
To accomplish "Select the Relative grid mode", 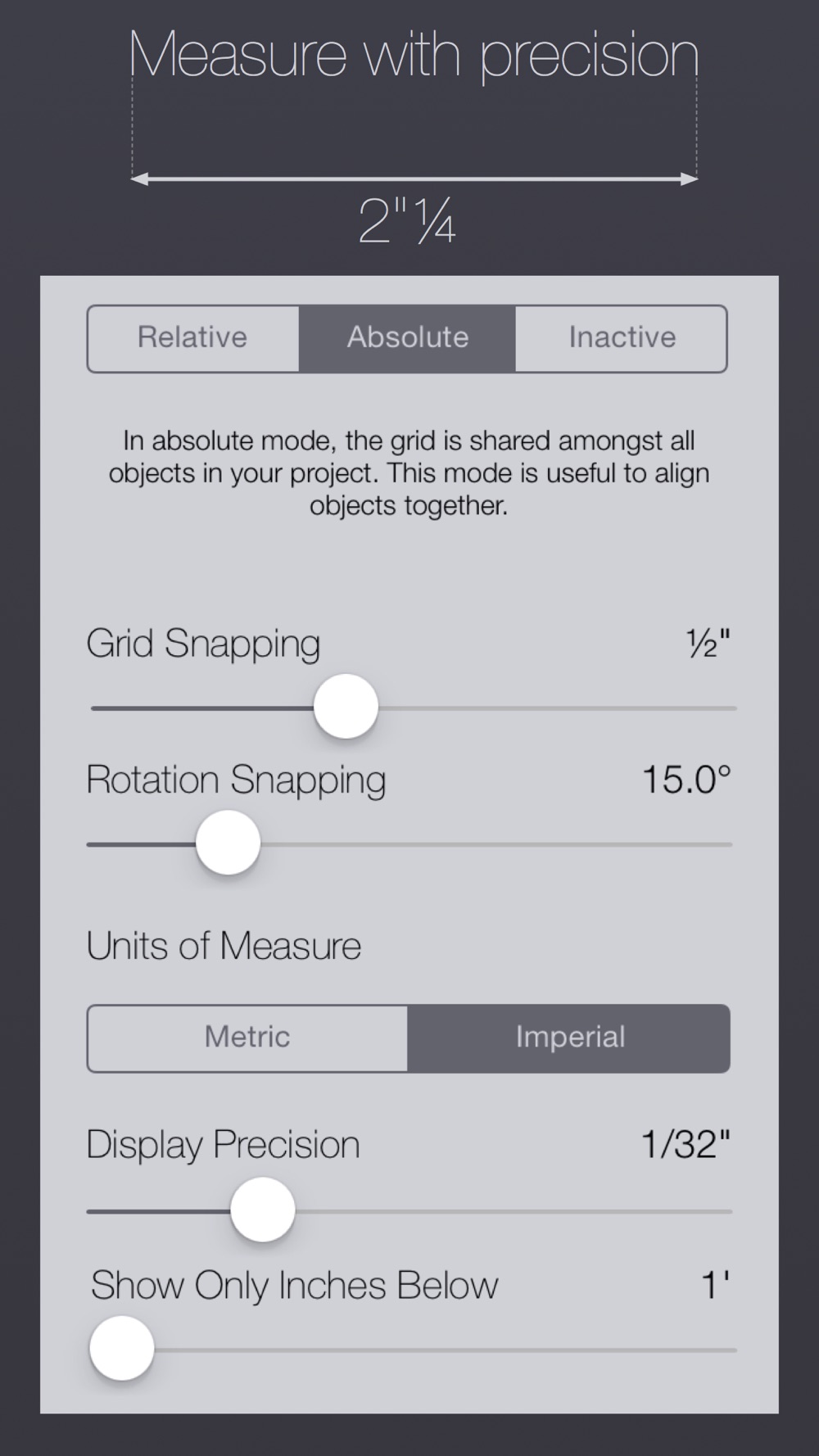I will [193, 338].
